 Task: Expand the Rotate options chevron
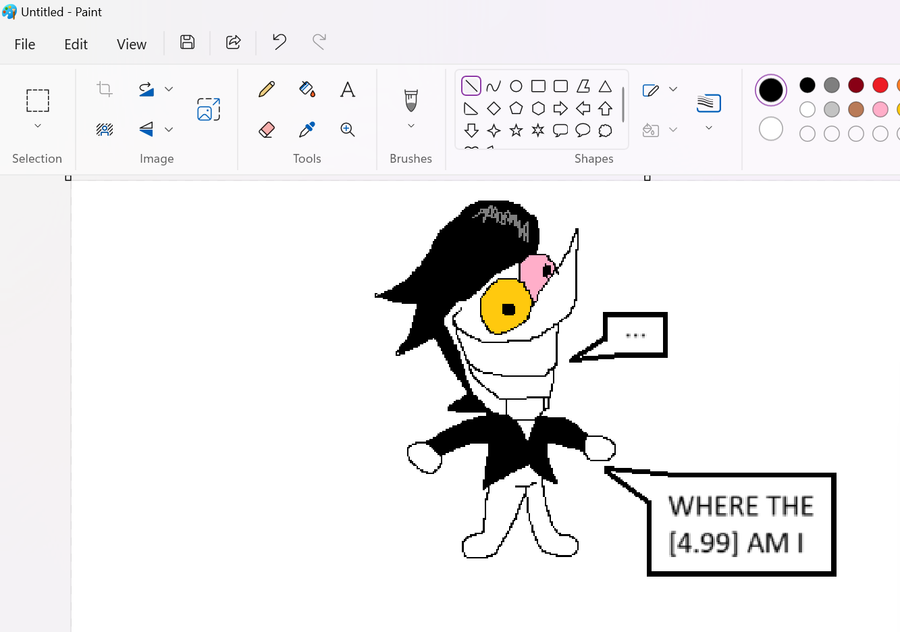click(169, 89)
